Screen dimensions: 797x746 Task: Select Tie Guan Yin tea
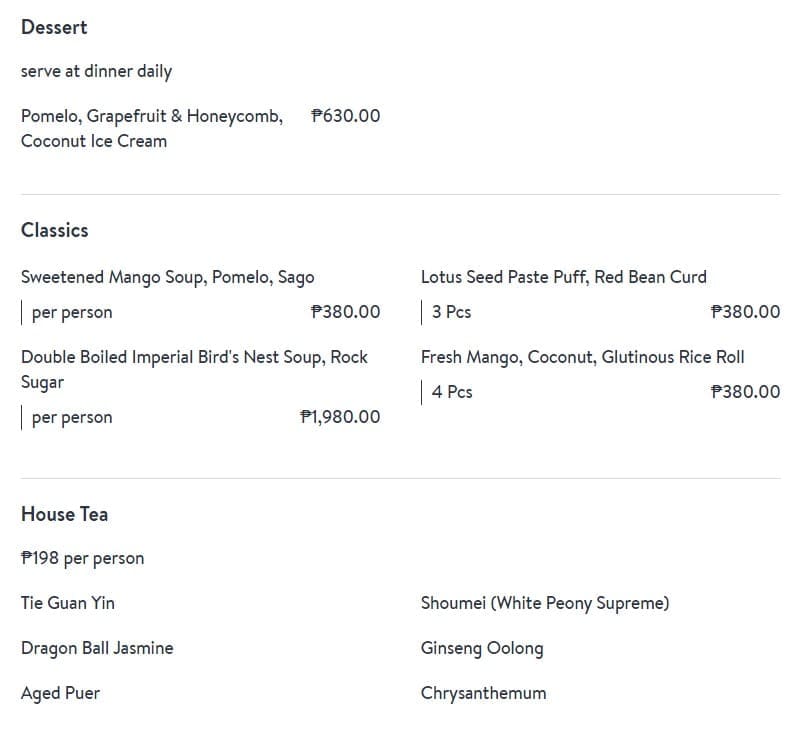point(68,603)
